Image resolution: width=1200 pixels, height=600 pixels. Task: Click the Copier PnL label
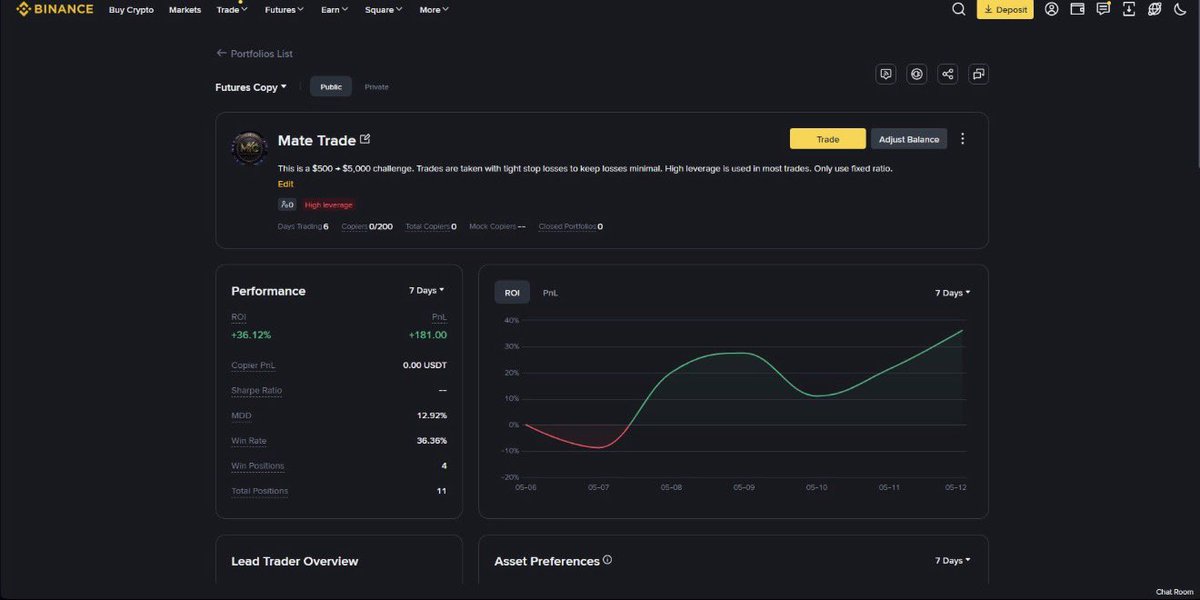[x=253, y=365]
